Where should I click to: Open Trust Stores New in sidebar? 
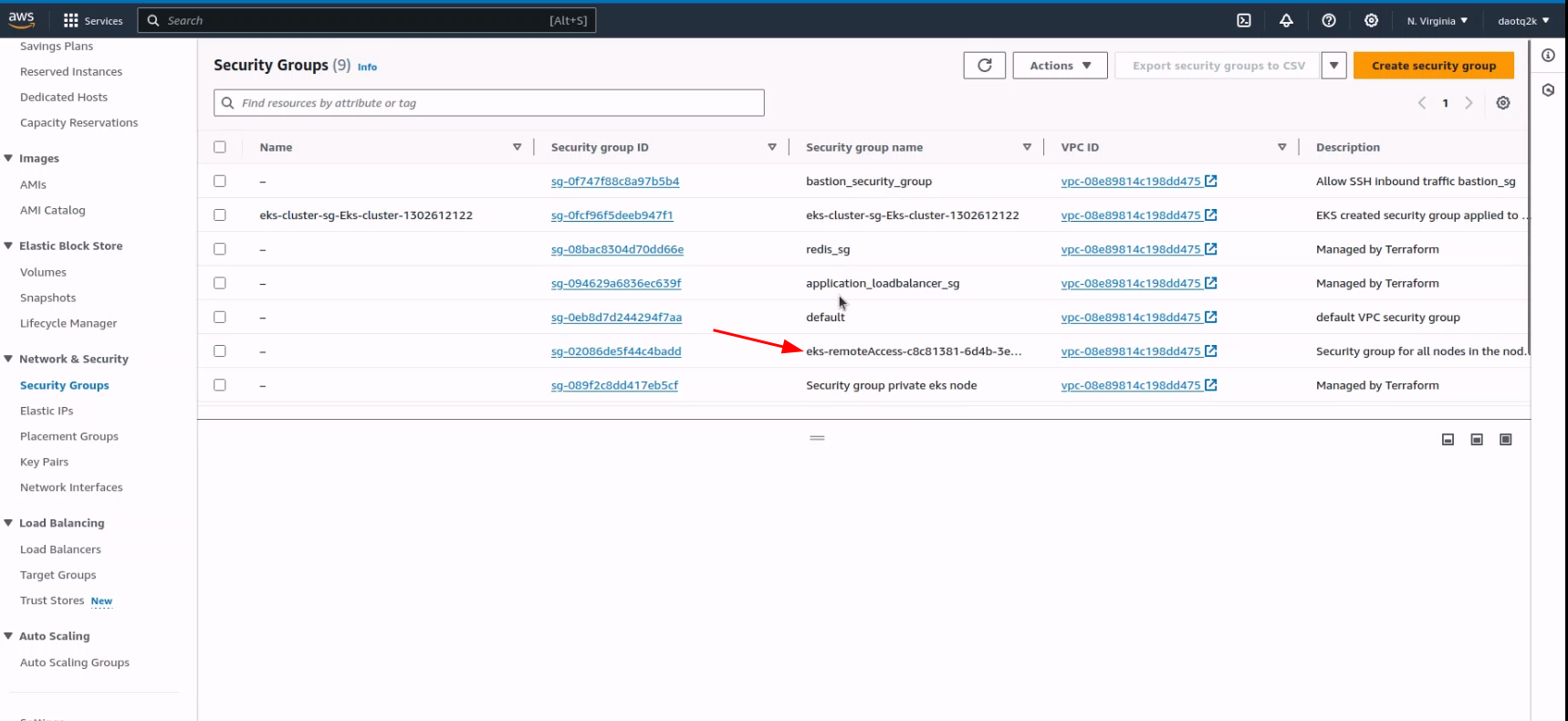pos(66,601)
